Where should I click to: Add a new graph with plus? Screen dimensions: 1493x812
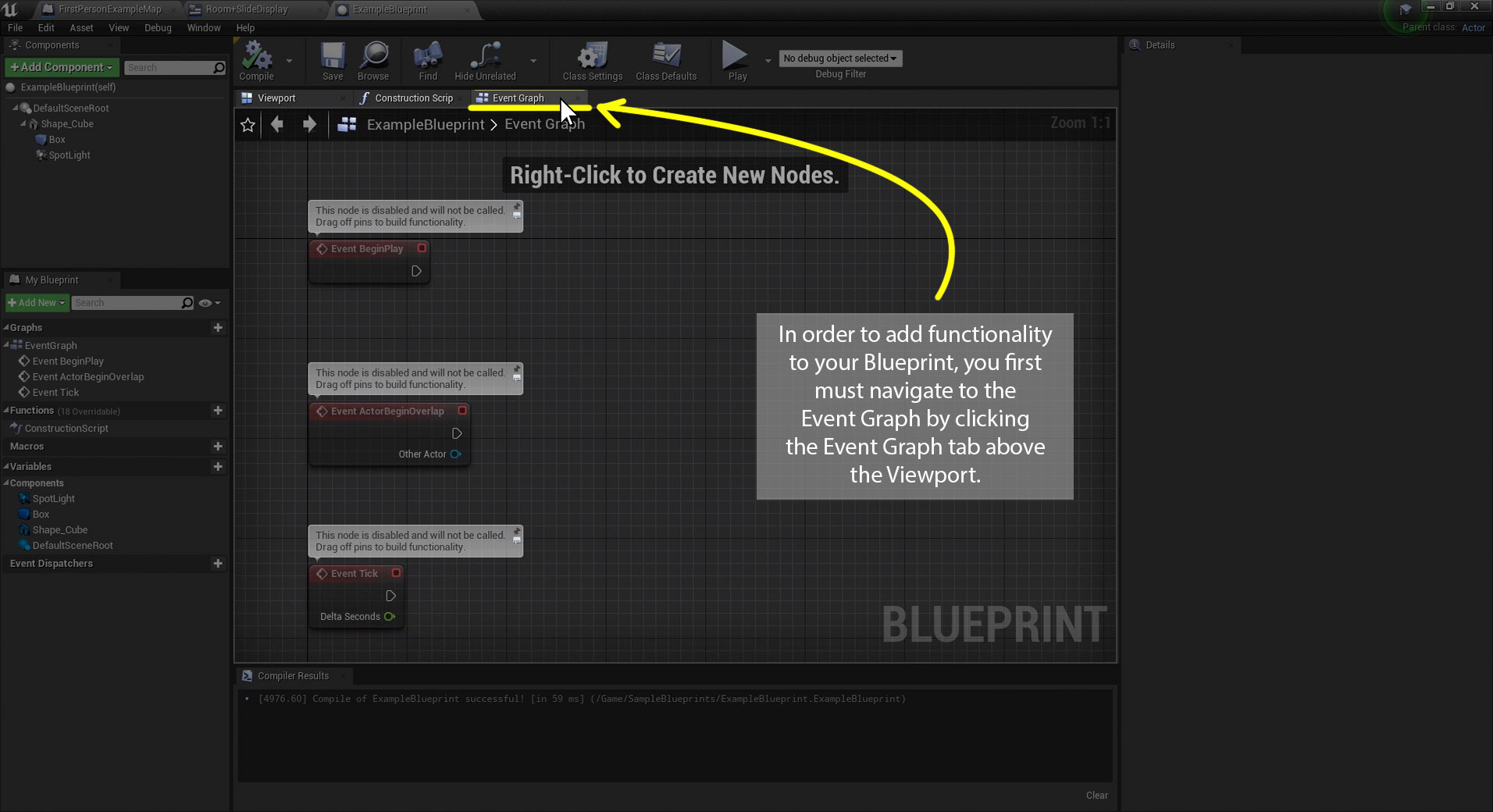[x=218, y=328]
